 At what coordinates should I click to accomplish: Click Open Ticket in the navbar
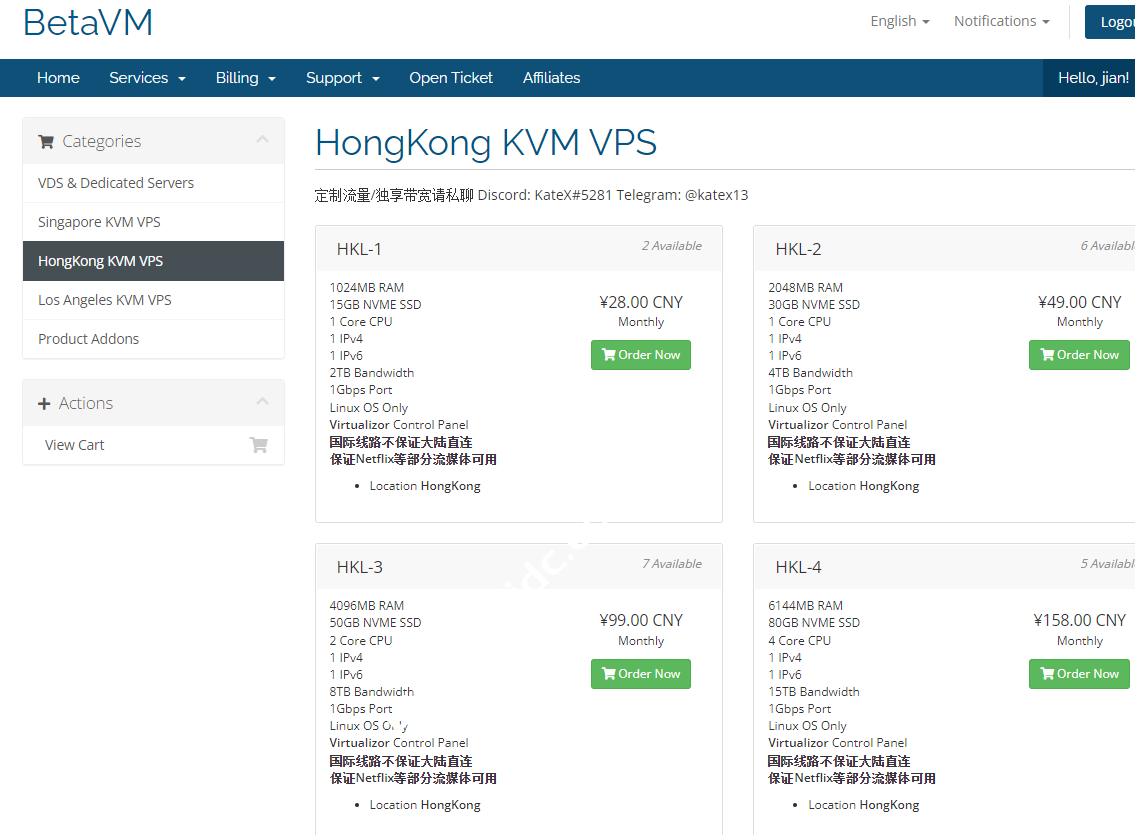click(450, 77)
